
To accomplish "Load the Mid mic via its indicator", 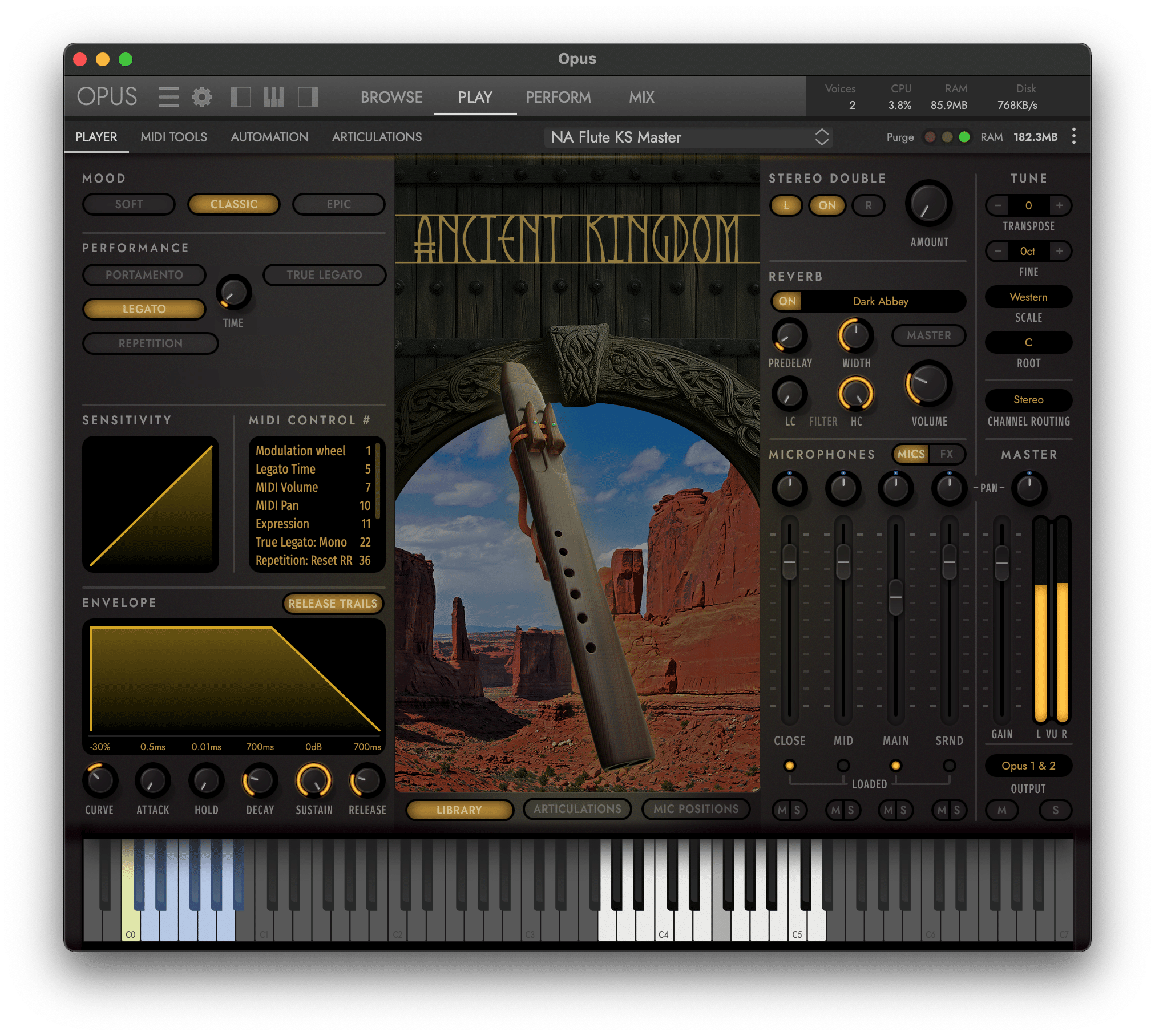I will 843,766.
